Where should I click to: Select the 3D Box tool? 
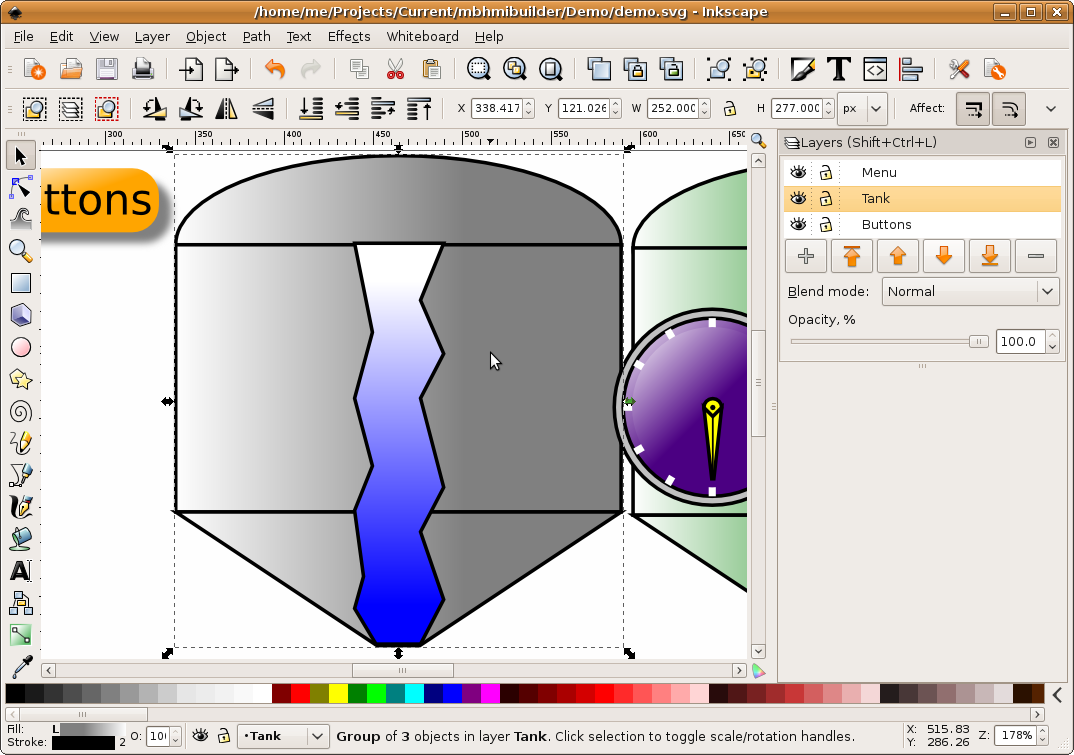[21, 315]
